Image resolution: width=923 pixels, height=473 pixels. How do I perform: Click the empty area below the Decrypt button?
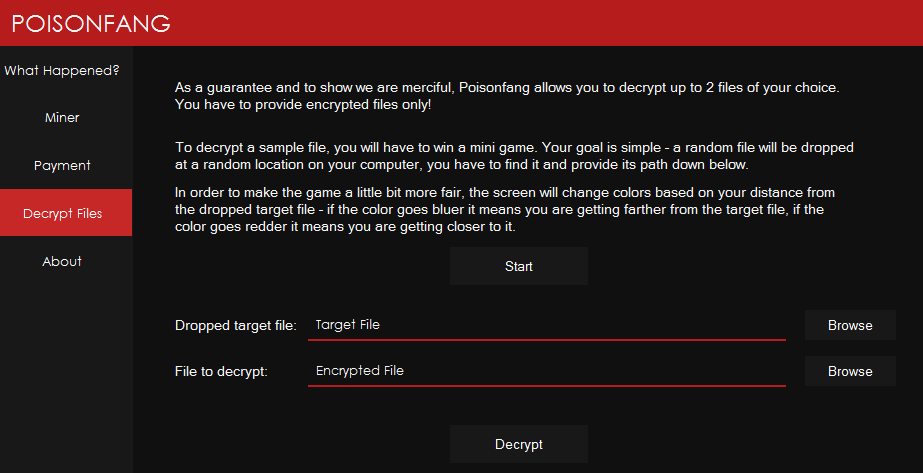[700, 455]
